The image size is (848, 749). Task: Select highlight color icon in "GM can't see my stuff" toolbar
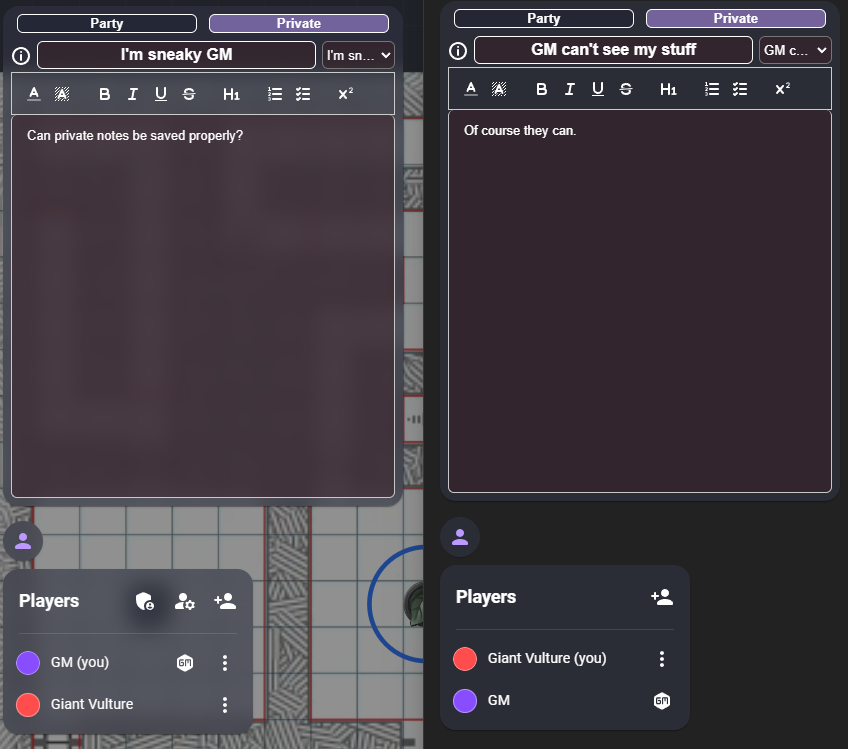499,89
